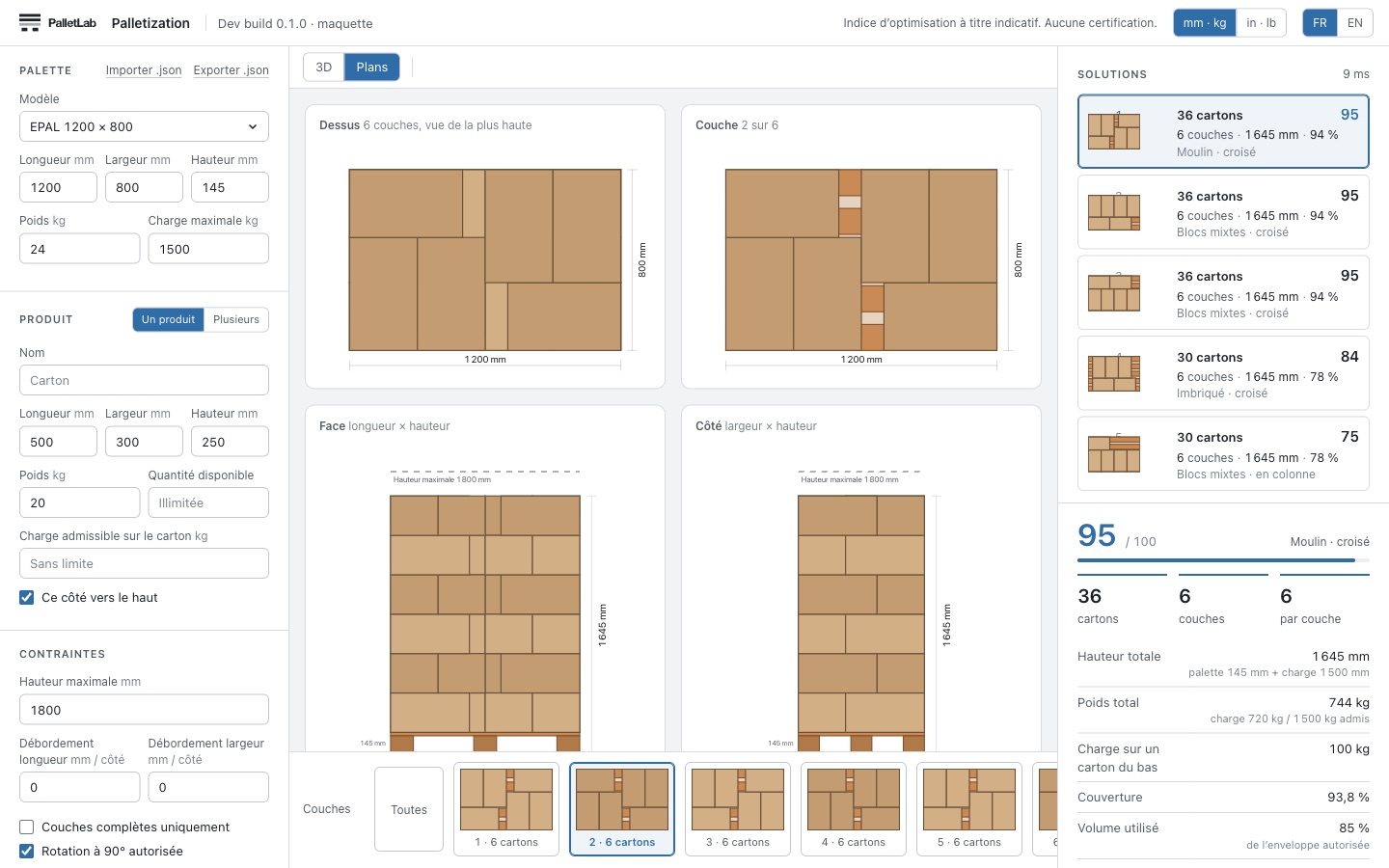Click the product Hauteur field showing 250
The width and height of the screenshot is (1389, 868).
point(230,442)
